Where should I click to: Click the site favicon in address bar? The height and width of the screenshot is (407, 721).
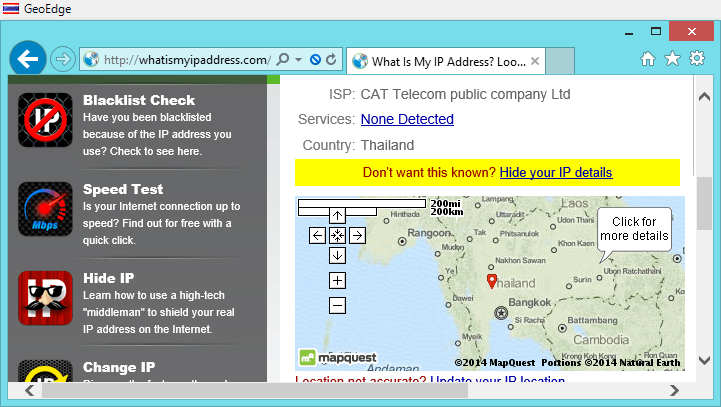pos(91,60)
